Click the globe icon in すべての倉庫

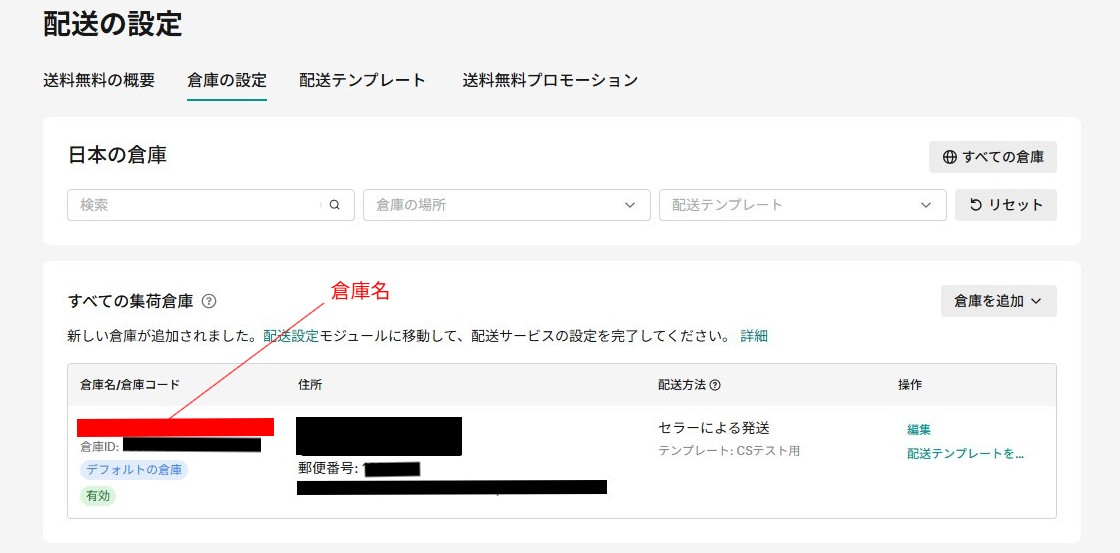tap(949, 157)
